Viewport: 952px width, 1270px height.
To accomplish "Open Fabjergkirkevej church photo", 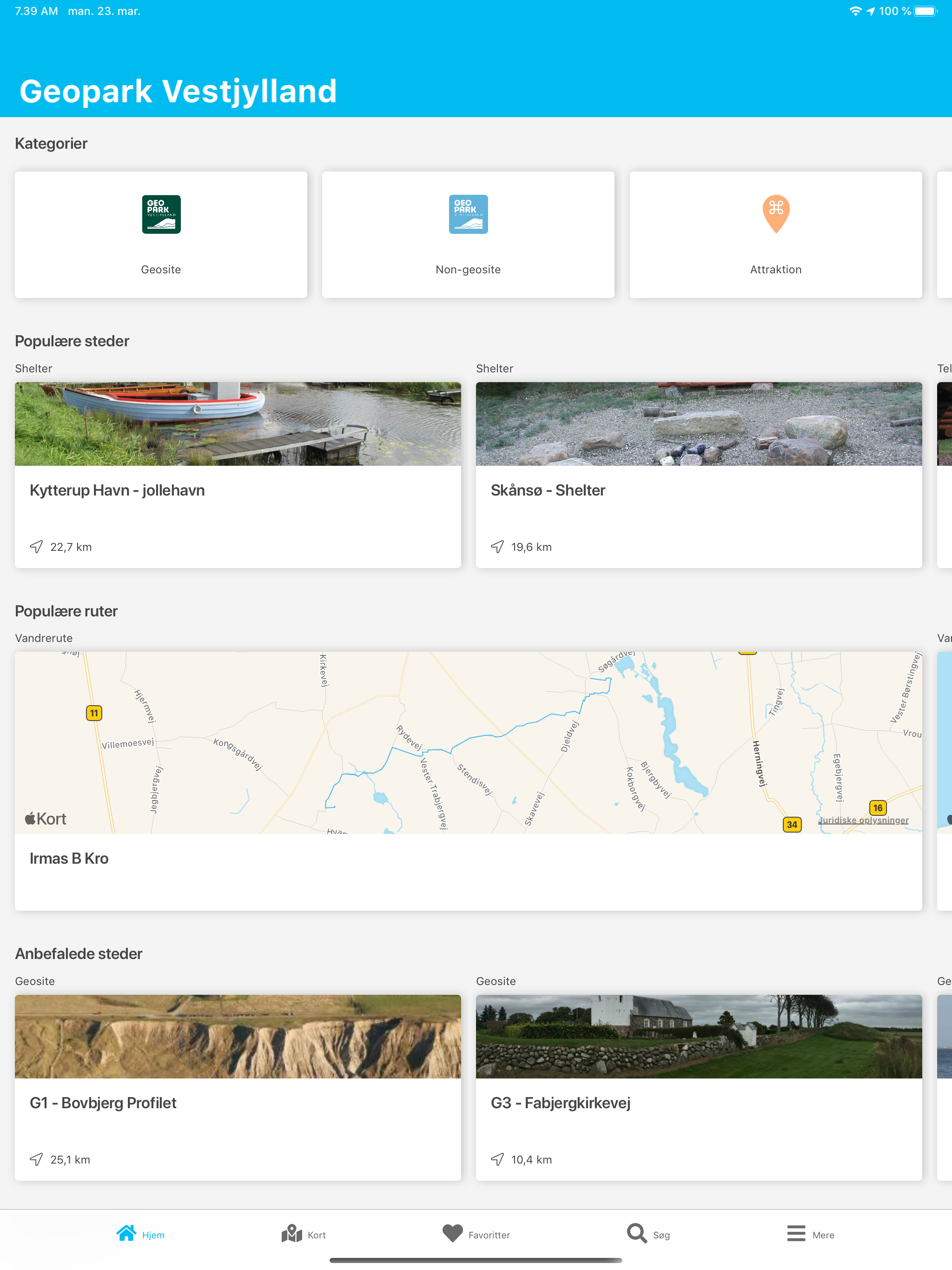I will pos(699,1036).
